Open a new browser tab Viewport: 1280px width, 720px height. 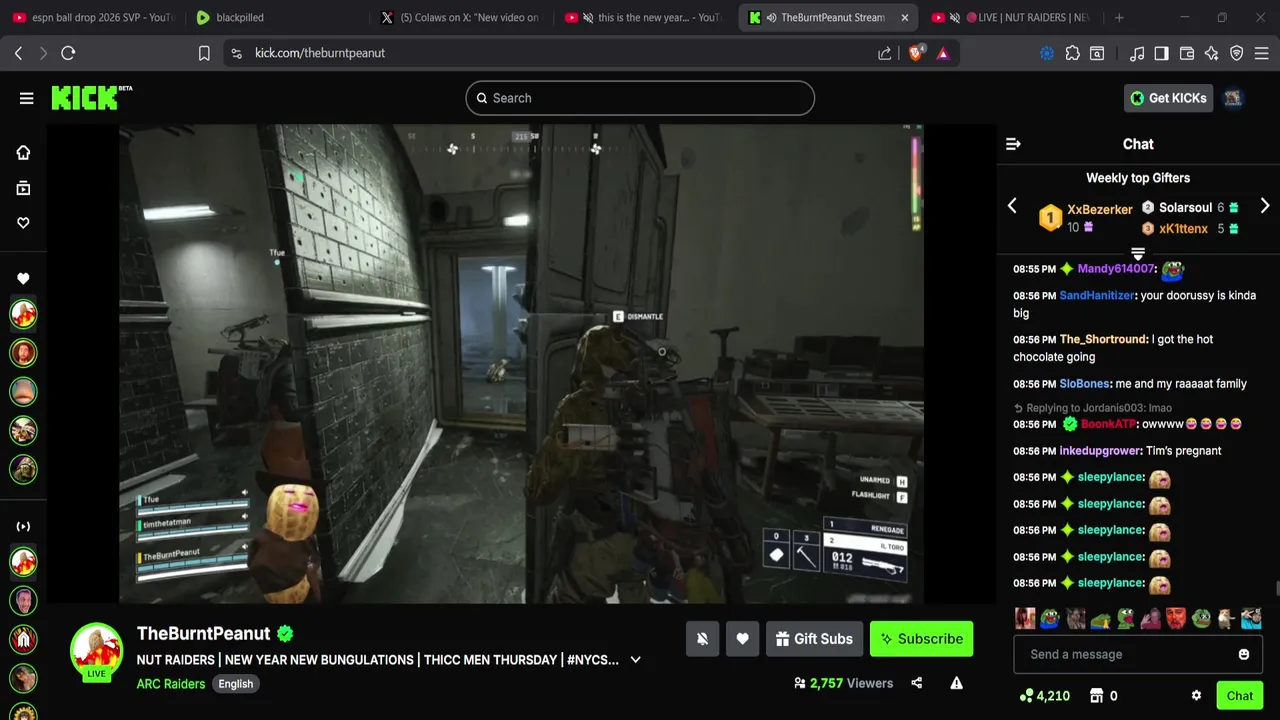1119,17
